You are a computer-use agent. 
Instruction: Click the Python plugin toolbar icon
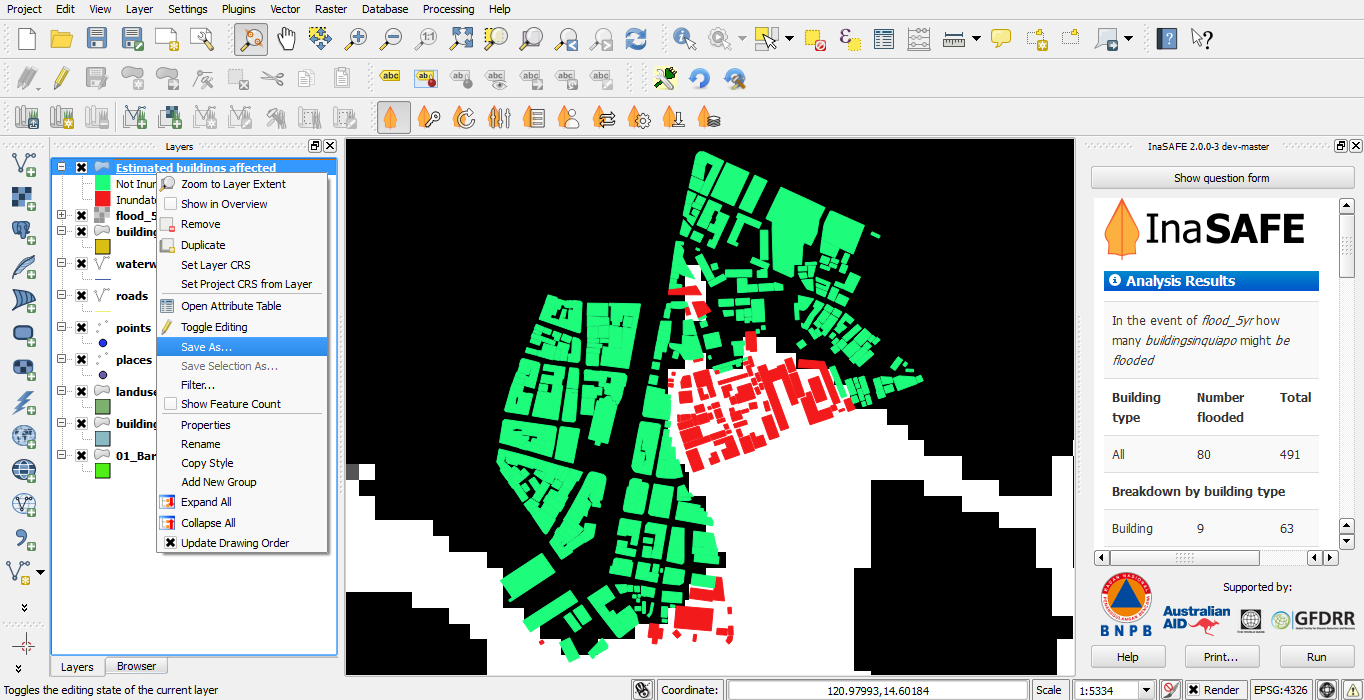click(665, 77)
